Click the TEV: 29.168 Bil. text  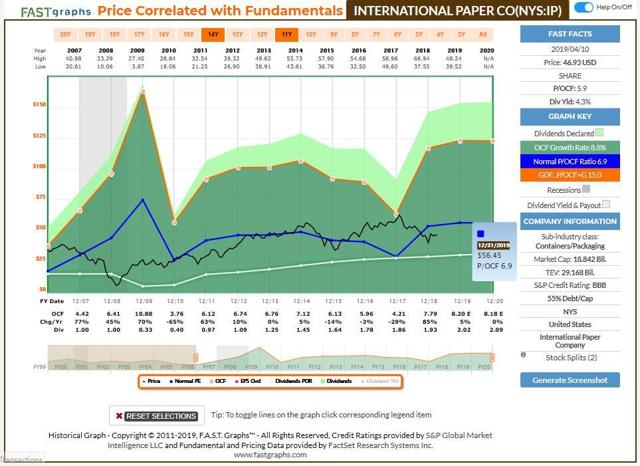coord(570,272)
